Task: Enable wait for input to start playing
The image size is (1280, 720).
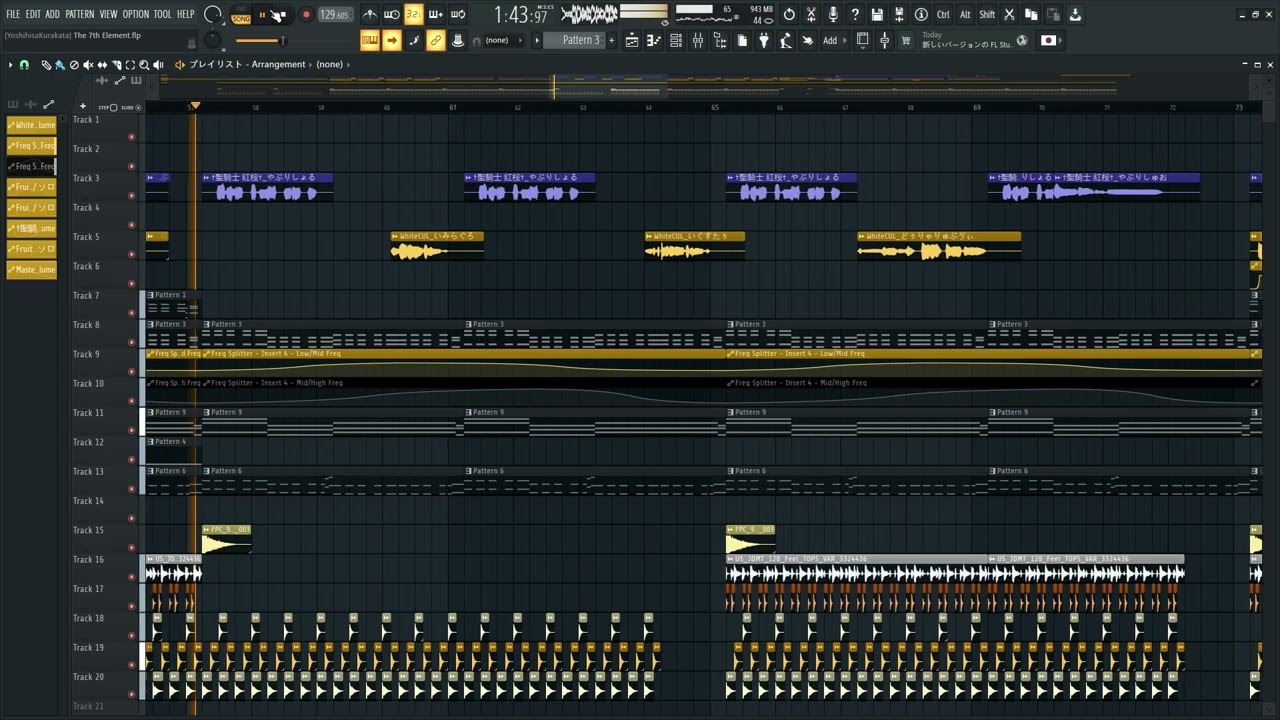Action: point(392,14)
